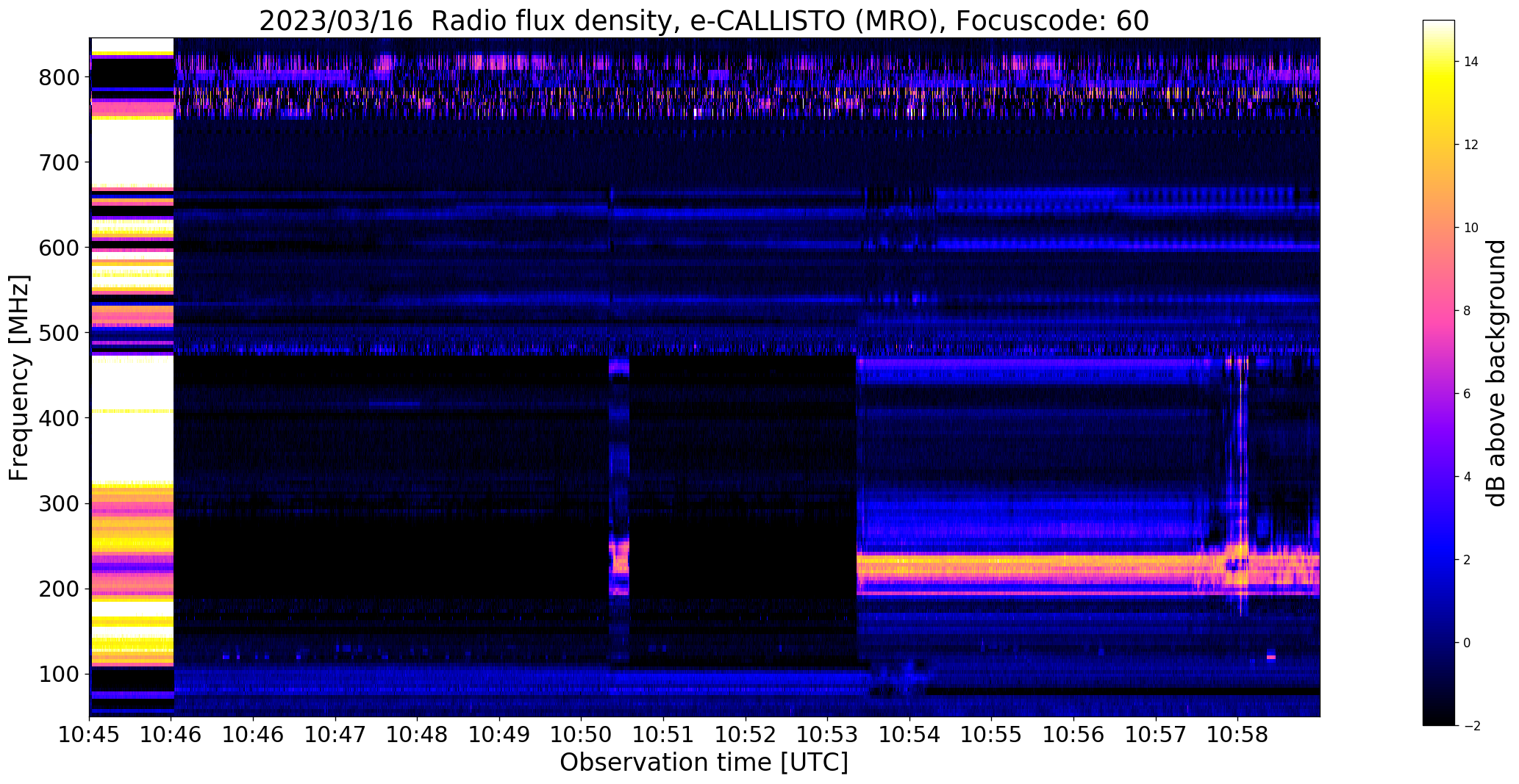Click the 'dB above background' colorbar label
1519x784 pixels.
(x=1497, y=373)
